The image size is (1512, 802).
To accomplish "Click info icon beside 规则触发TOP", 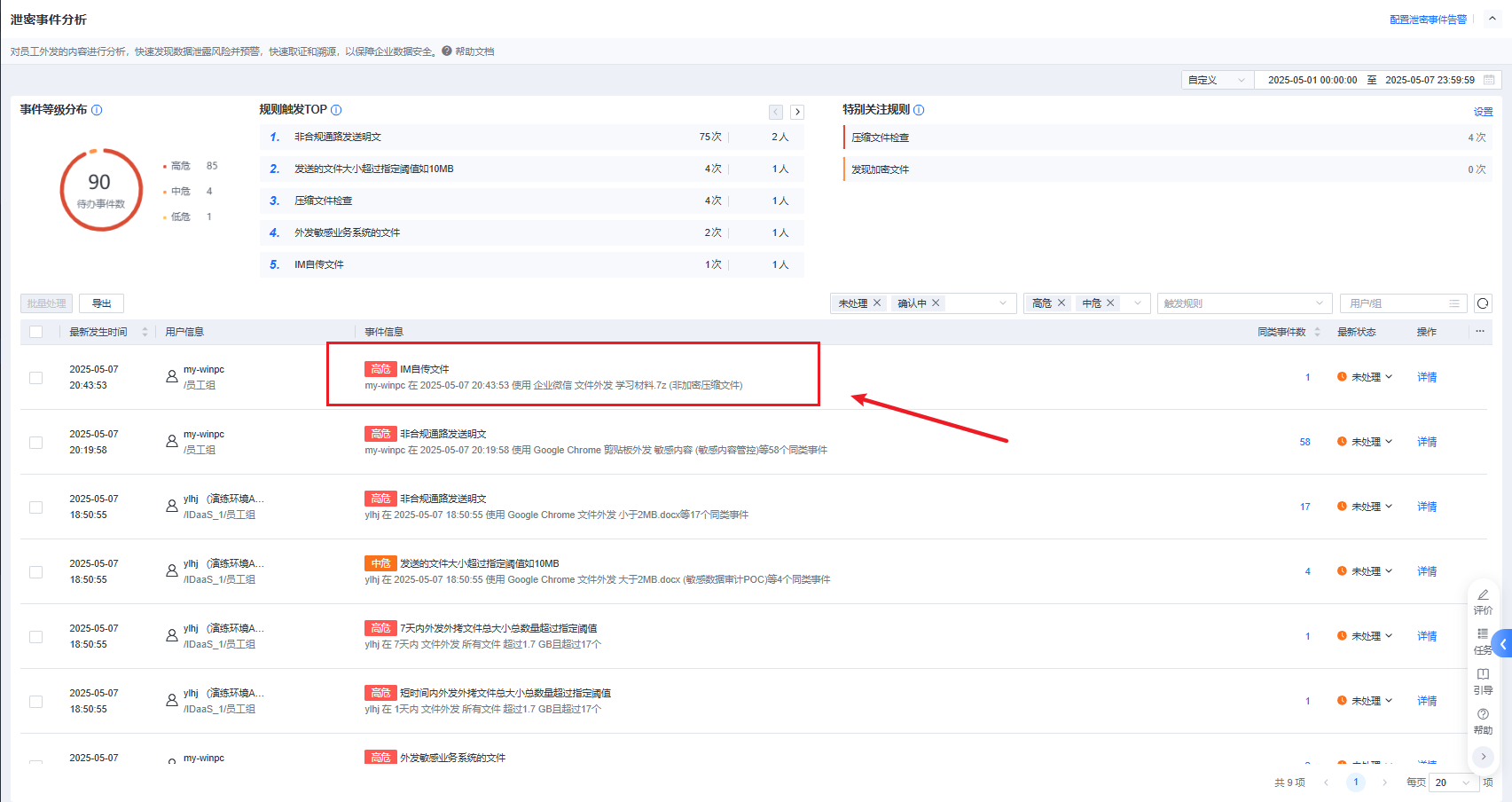I will click(x=336, y=110).
